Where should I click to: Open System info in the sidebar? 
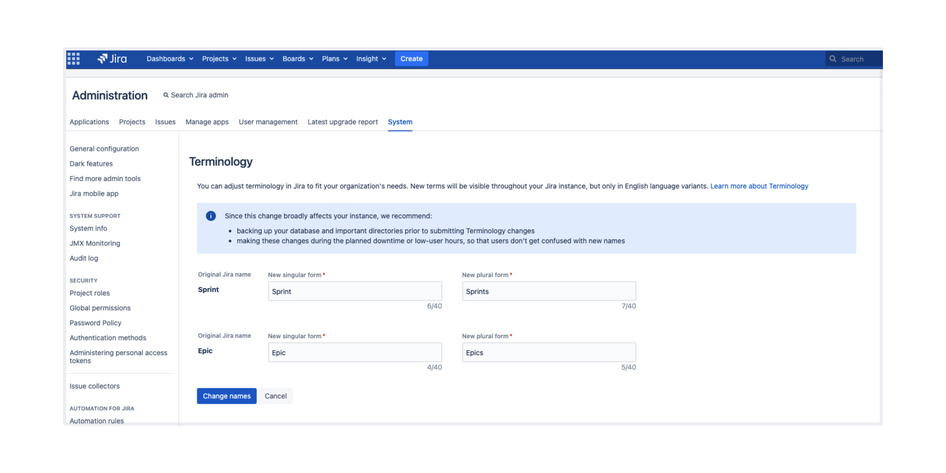[x=89, y=229]
